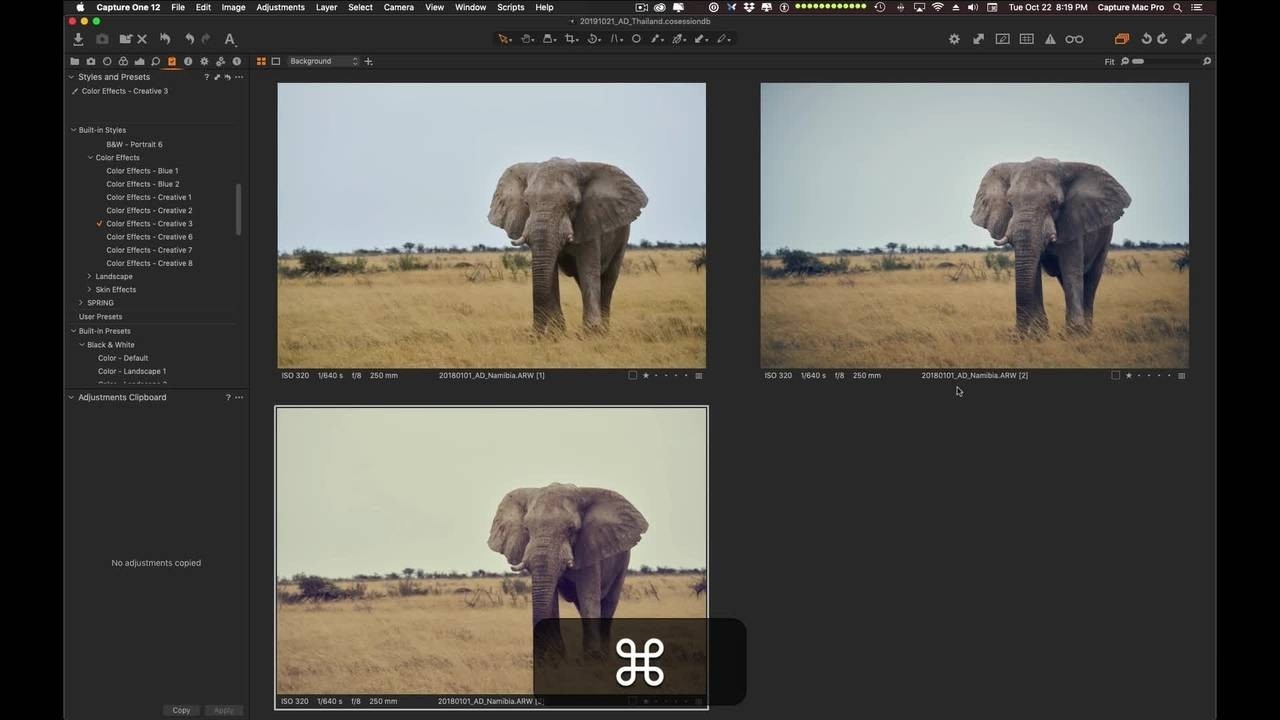
Task: Click the Import images icon
Action: click(78, 39)
